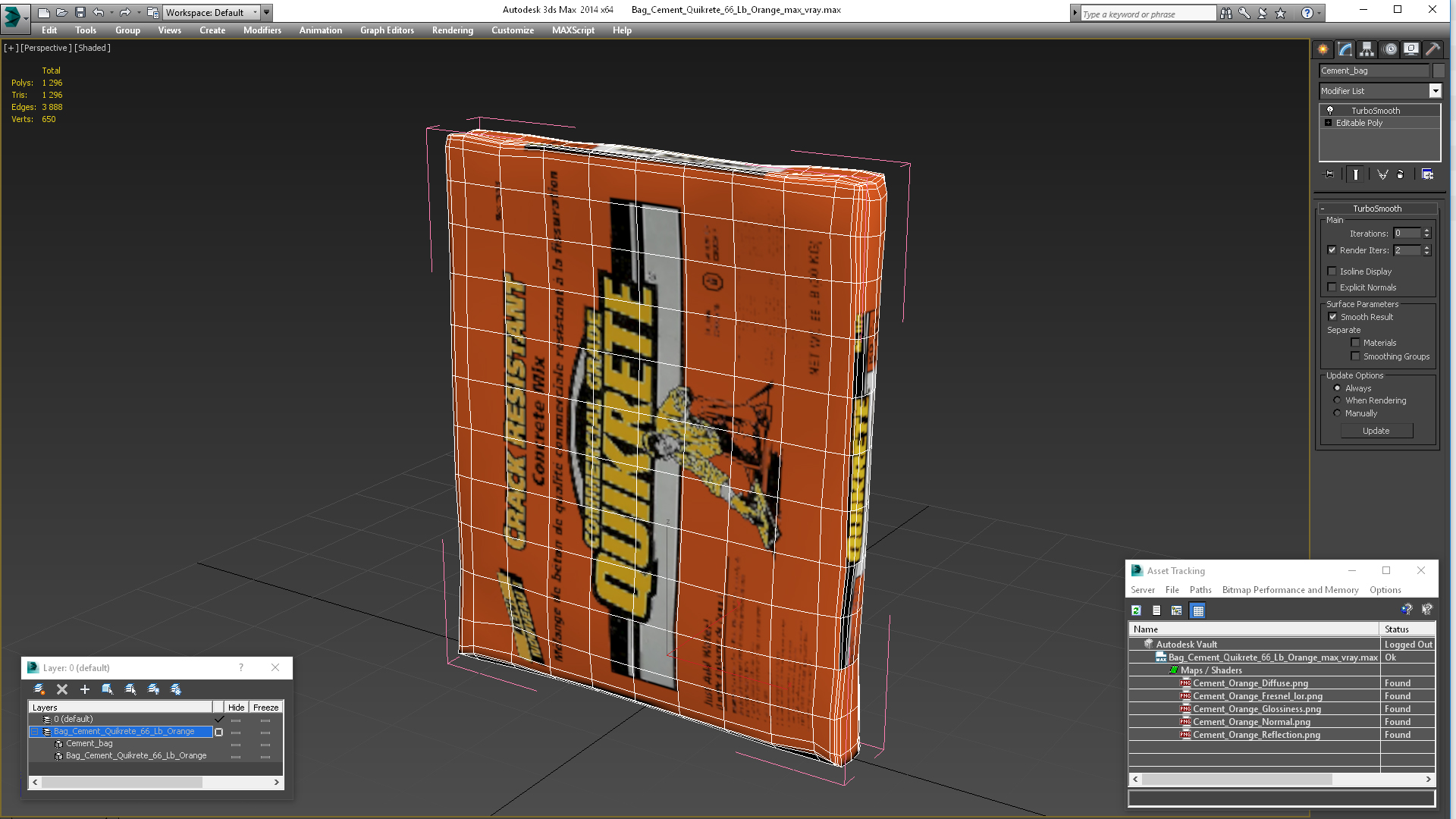The image size is (1456, 819).
Task: Click Select Highlighted Objects and Layers icon
Action: point(108,689)
